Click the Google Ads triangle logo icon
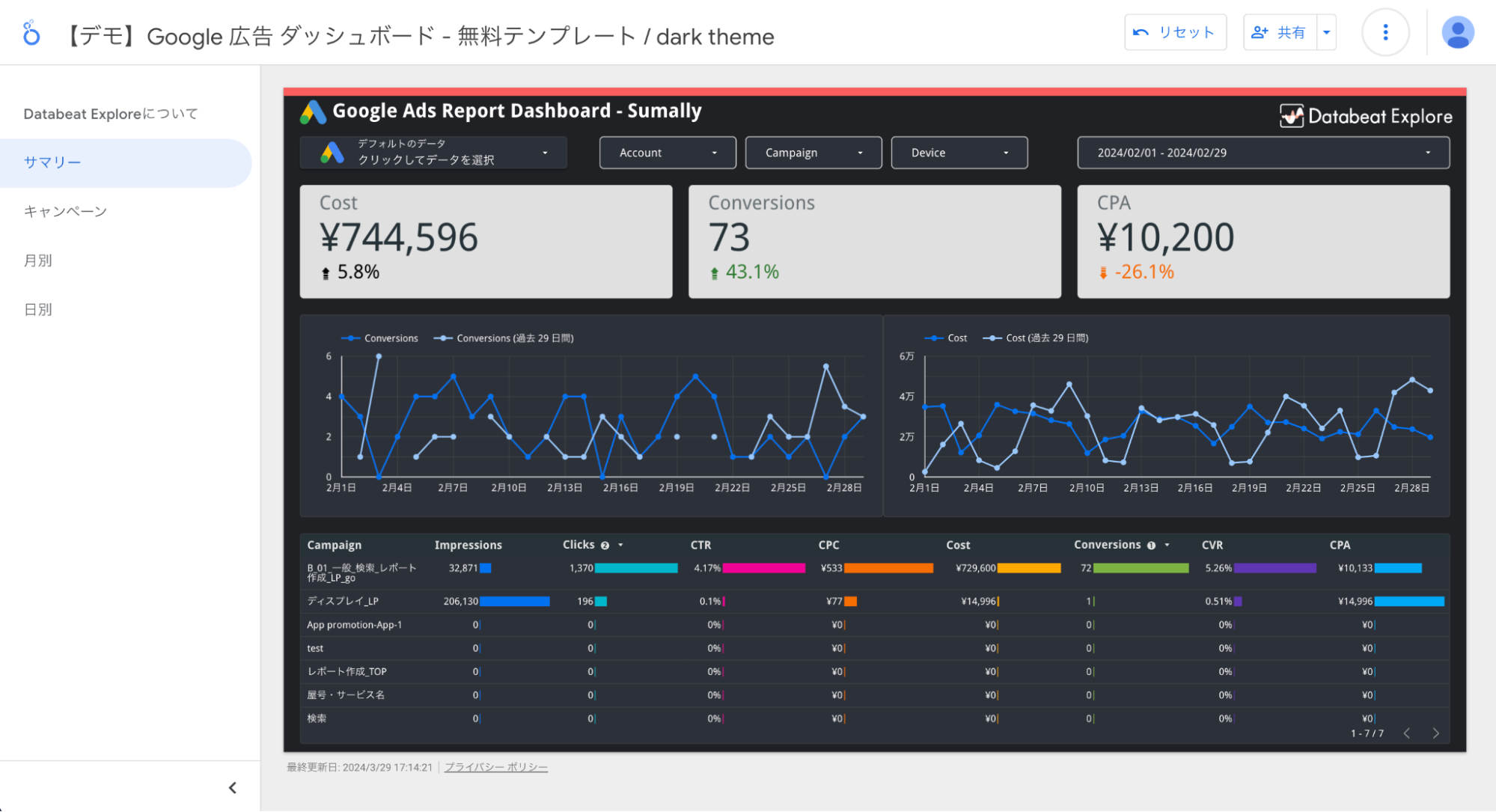This screenshot has width=1496, height=812. (311, 111)
